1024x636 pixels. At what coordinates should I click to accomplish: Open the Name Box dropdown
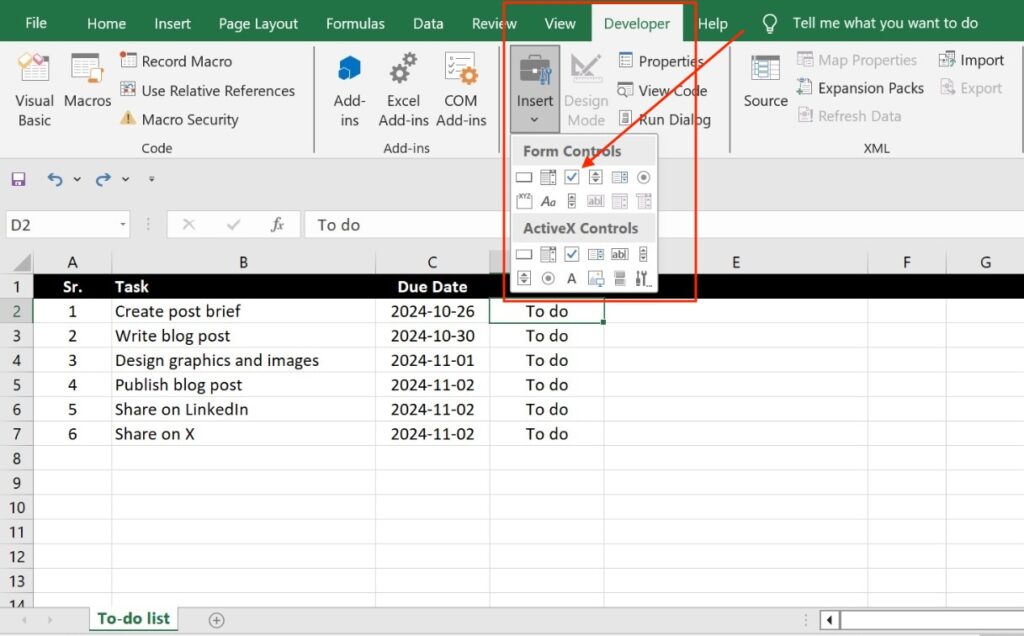click(124, 226)
